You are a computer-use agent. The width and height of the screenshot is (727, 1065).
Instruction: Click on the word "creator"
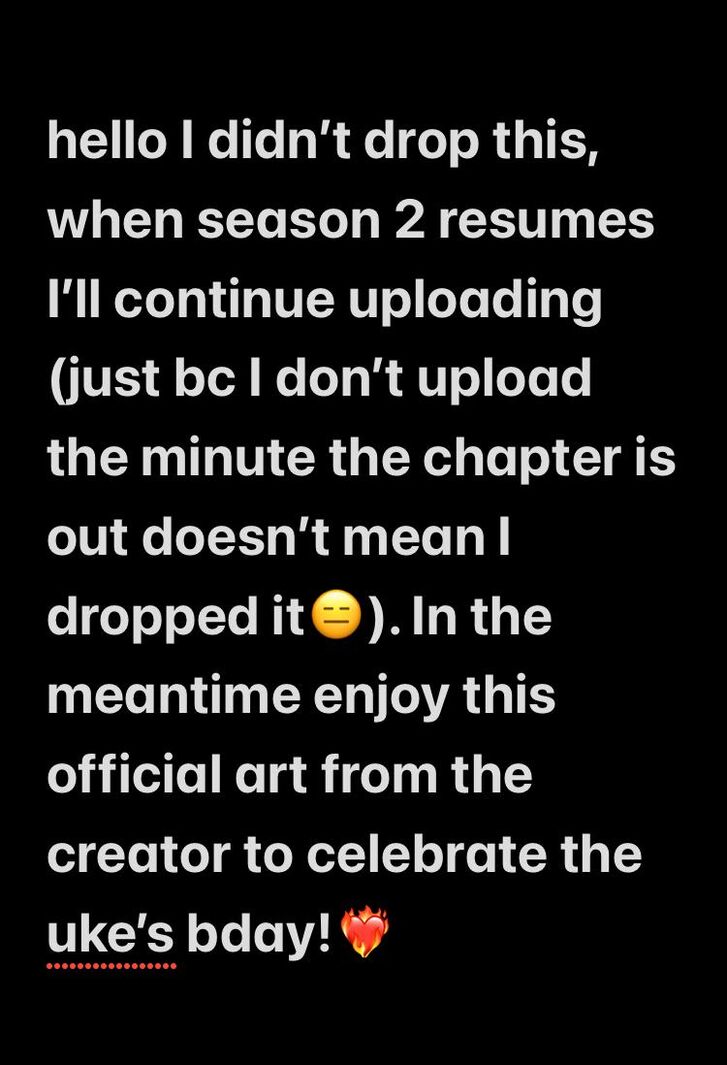tap(139, 854)
